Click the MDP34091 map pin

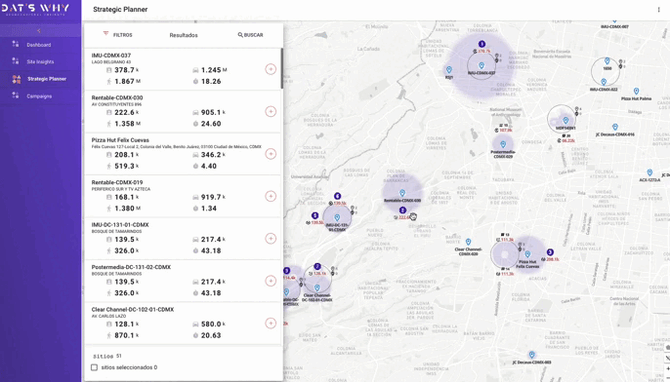(x=566, y=120)
